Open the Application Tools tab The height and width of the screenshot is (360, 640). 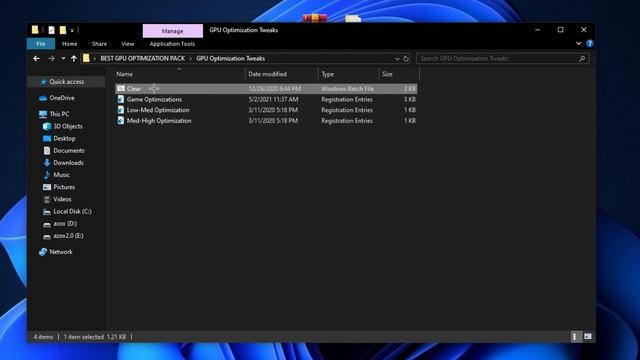pos(172,44)
